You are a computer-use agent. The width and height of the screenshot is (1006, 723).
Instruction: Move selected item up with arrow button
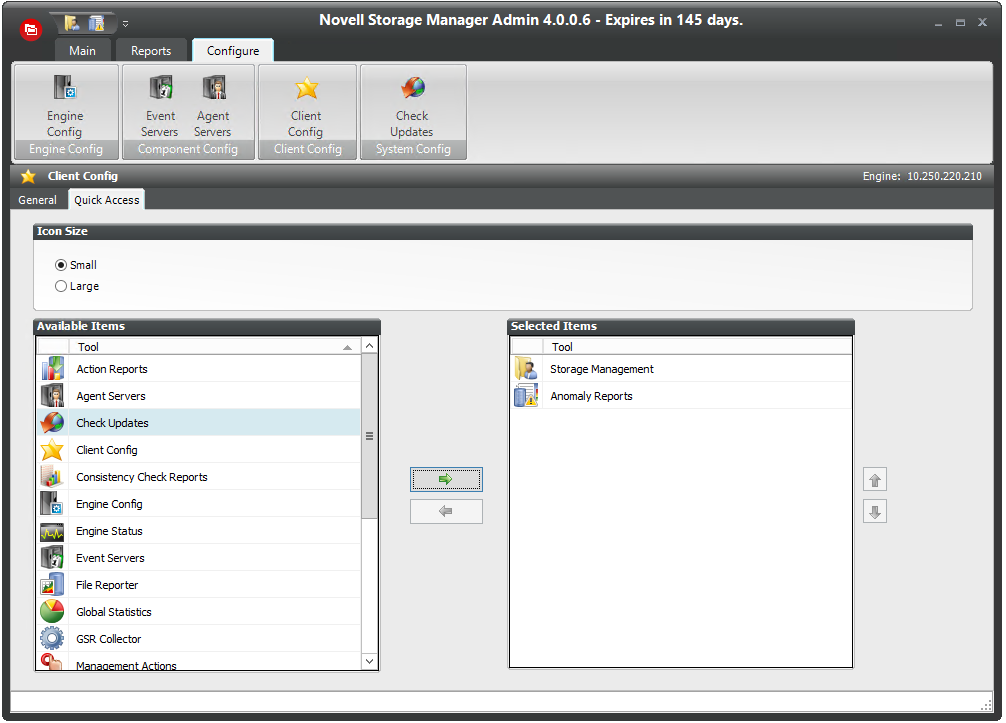pyautogui.click(x=874, y=480)
